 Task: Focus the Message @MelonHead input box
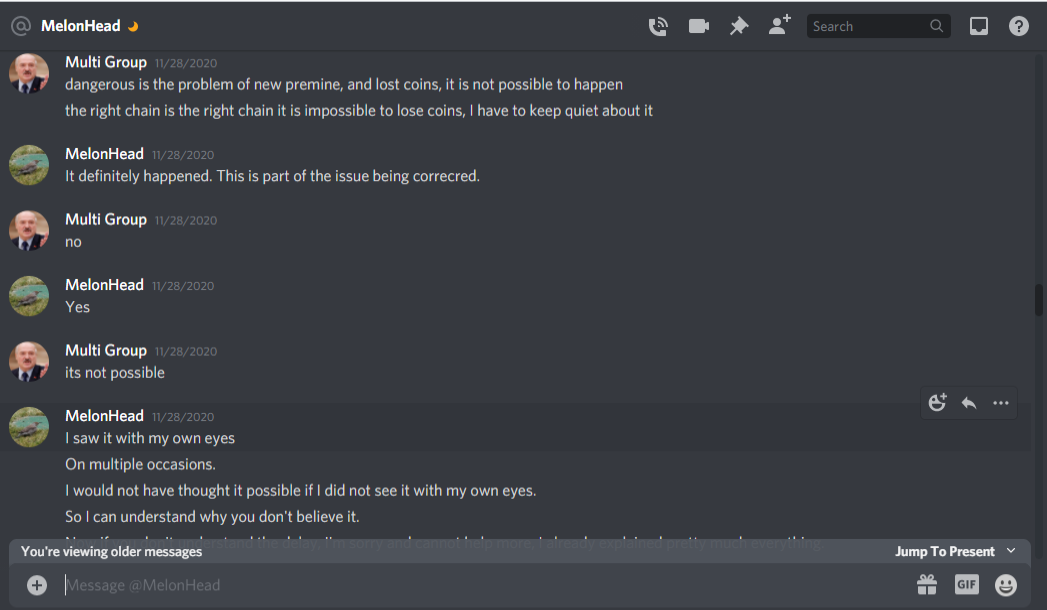[x=481, y=585]
